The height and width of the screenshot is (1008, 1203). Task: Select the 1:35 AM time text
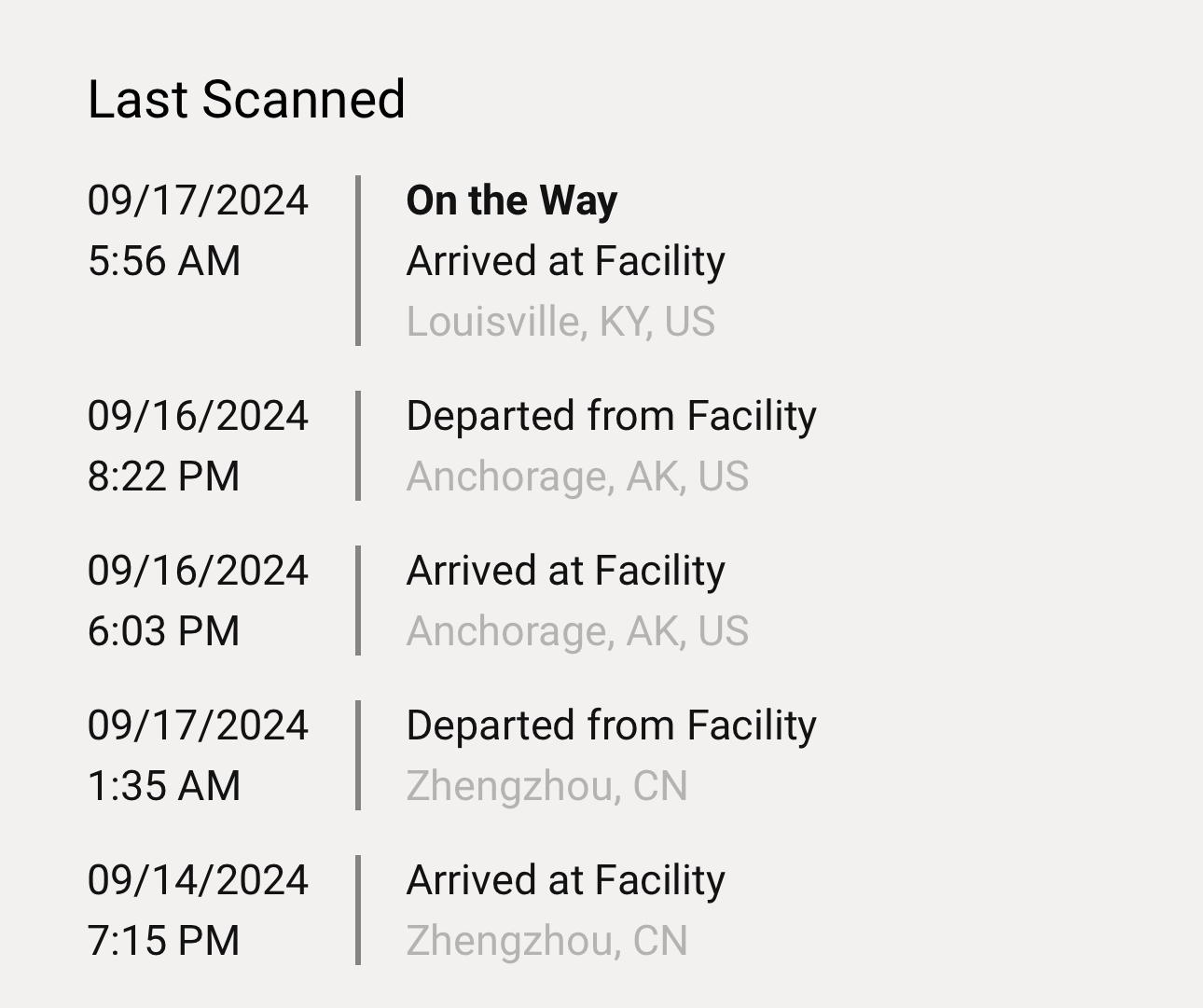click(x=164, y=786)
